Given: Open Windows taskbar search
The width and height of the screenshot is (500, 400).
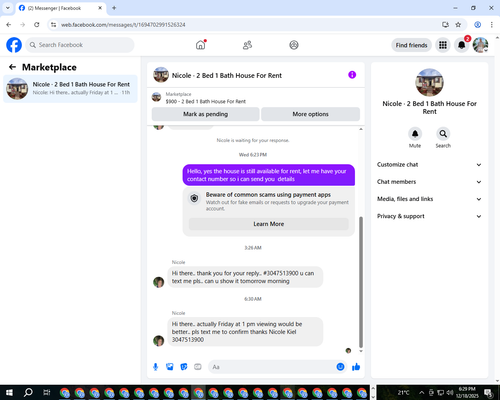Looking at the screenshot, I should pos(28,392).
